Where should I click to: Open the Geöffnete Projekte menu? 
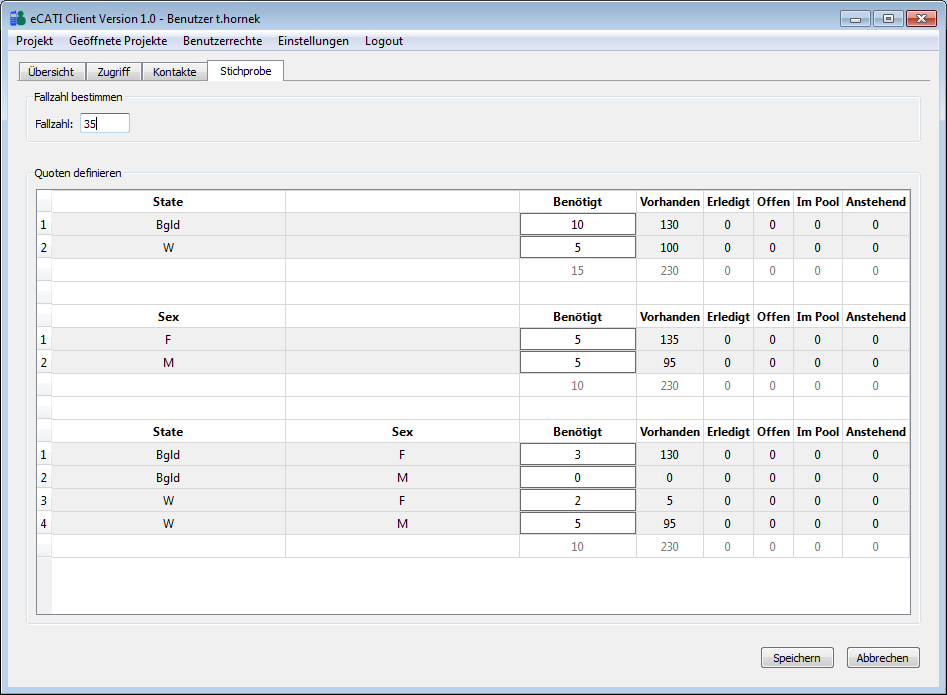click(x=118, y=41)
